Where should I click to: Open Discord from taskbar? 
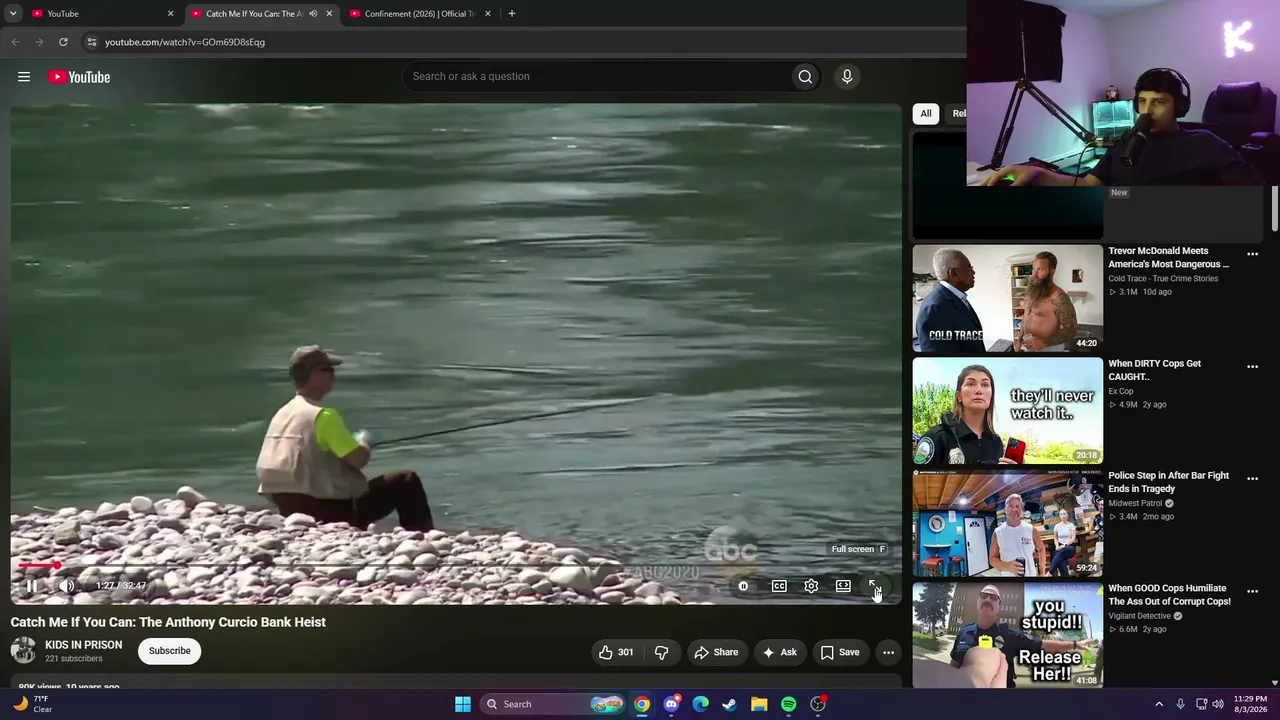(671, 704)
